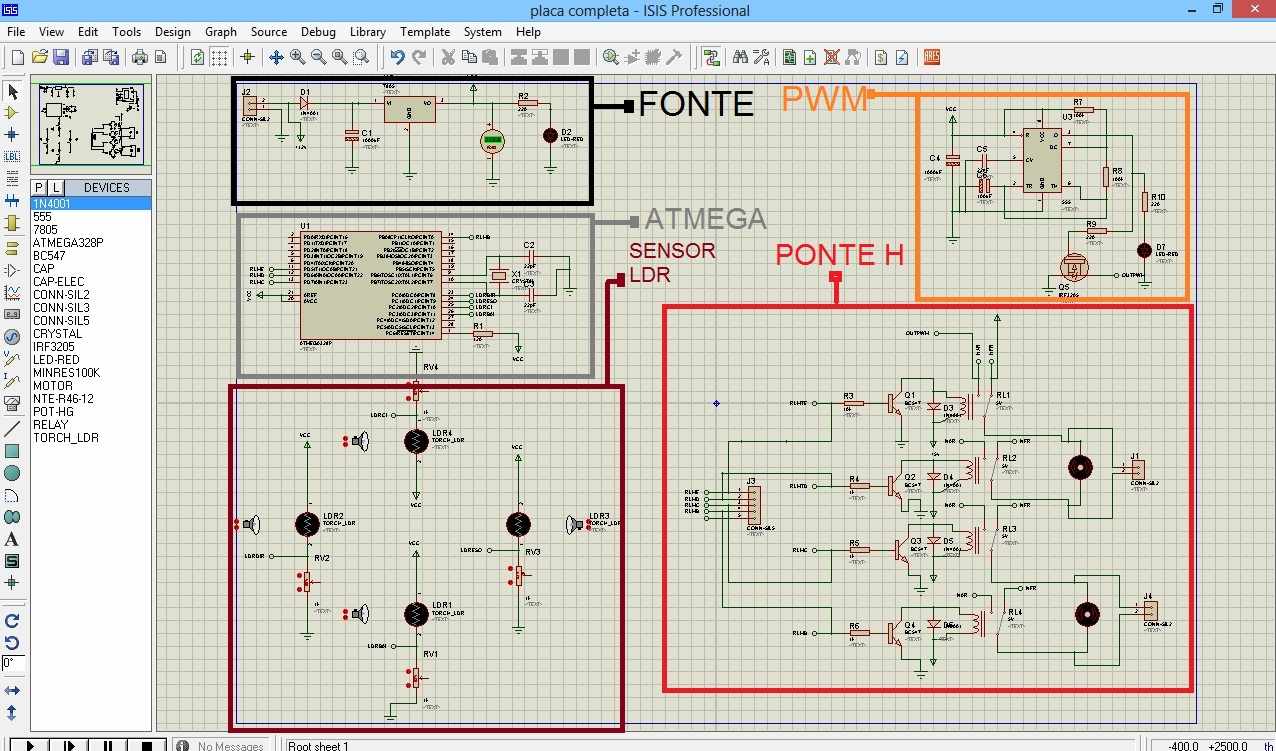Select MOTOR in devices list
The height and width of the screenshot is (751, 1276).
click(x=91, y=385)
